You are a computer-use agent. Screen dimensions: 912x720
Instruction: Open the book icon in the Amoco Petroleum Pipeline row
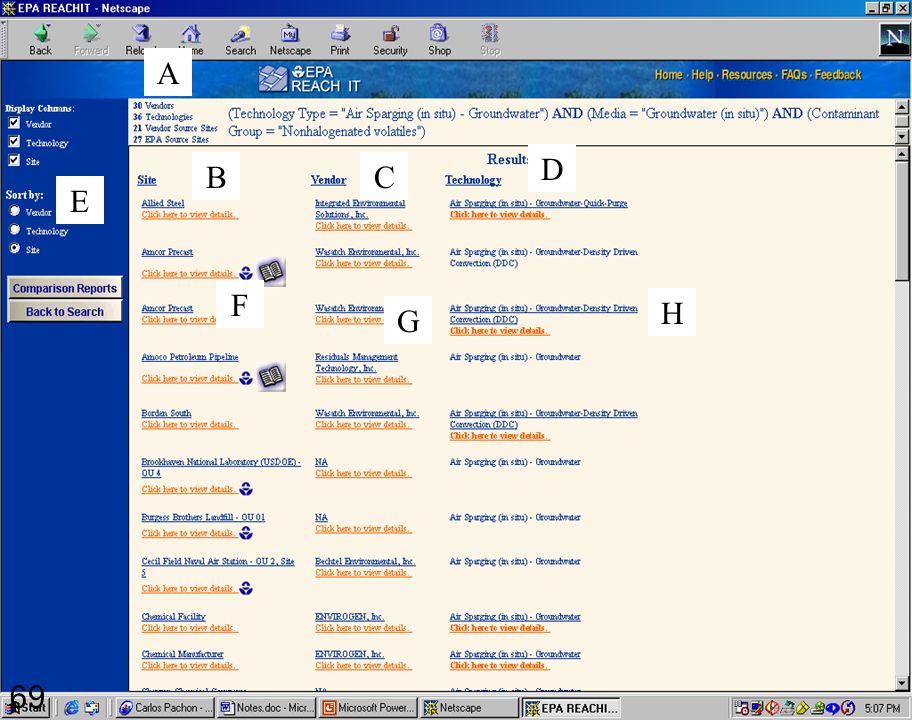point(271,377)
